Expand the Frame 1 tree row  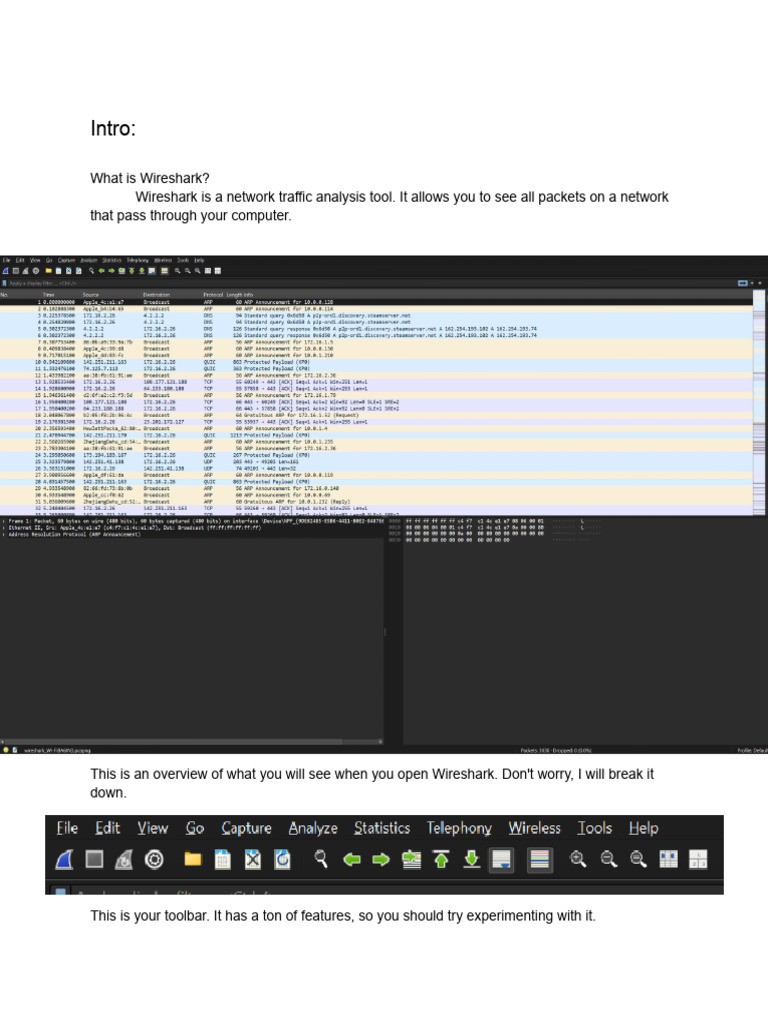(x=4, y=521)
